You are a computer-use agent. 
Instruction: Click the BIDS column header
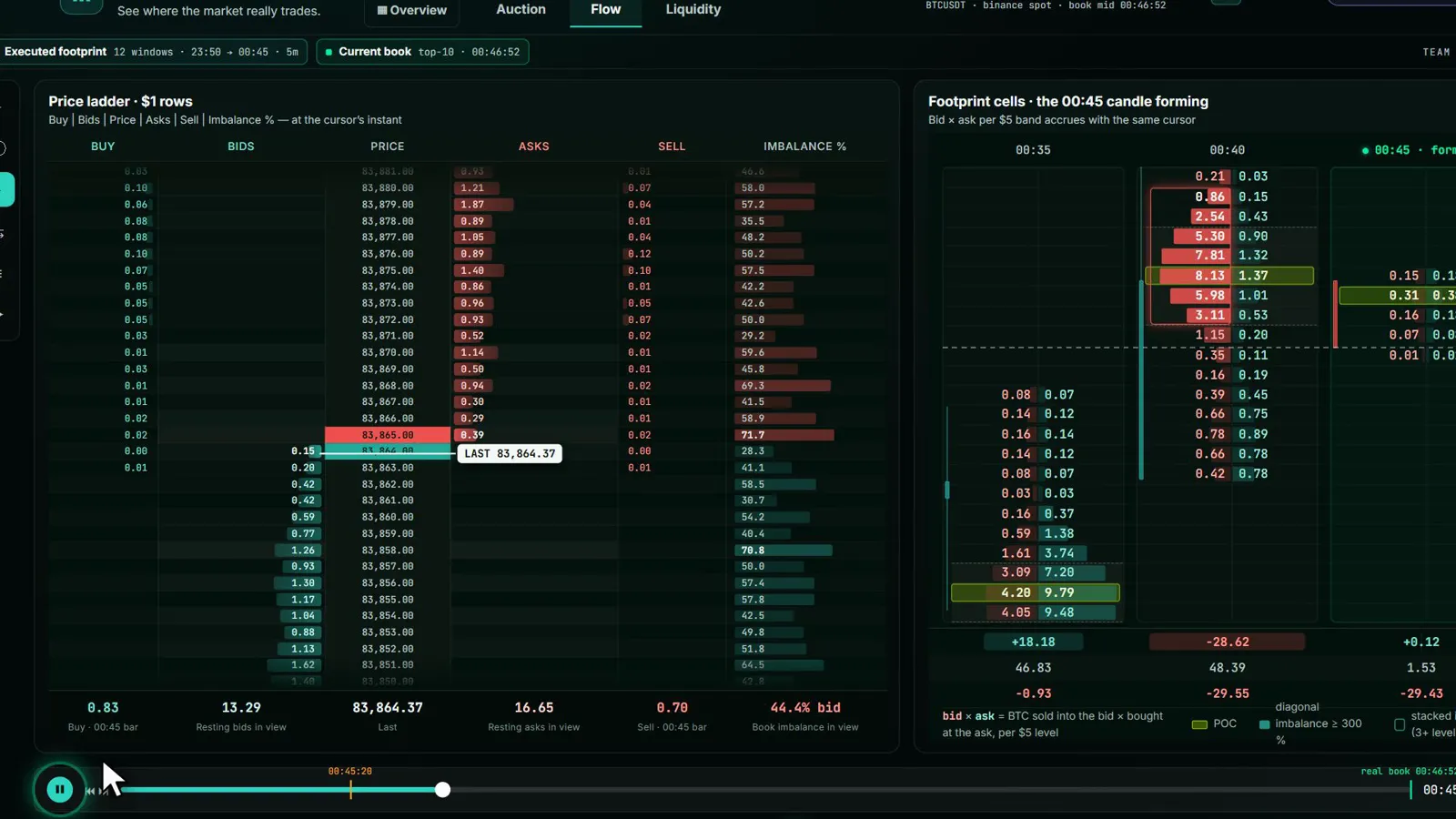coord(241,147)
